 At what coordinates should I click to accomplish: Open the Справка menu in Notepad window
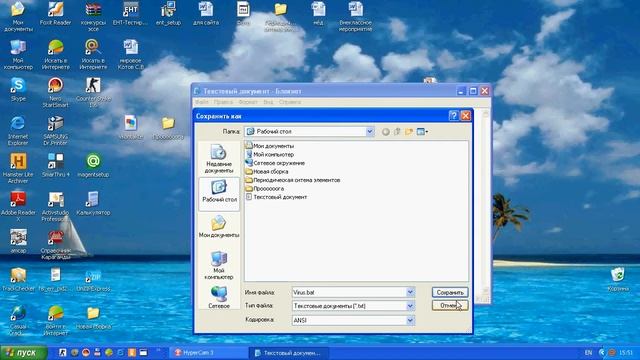(x=290, y=102)
